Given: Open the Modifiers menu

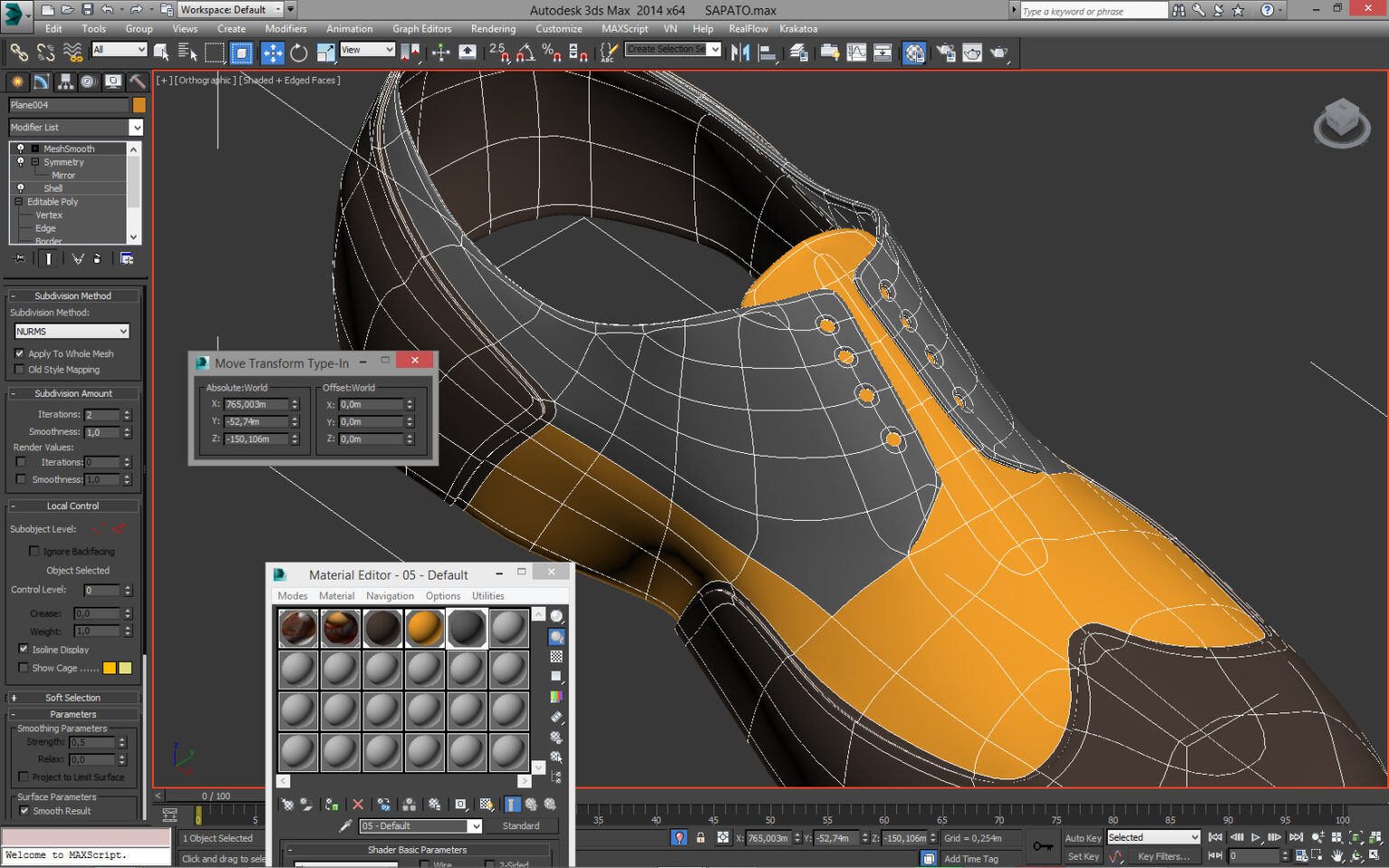Looking at the screenshot, I should pos(286,29).
